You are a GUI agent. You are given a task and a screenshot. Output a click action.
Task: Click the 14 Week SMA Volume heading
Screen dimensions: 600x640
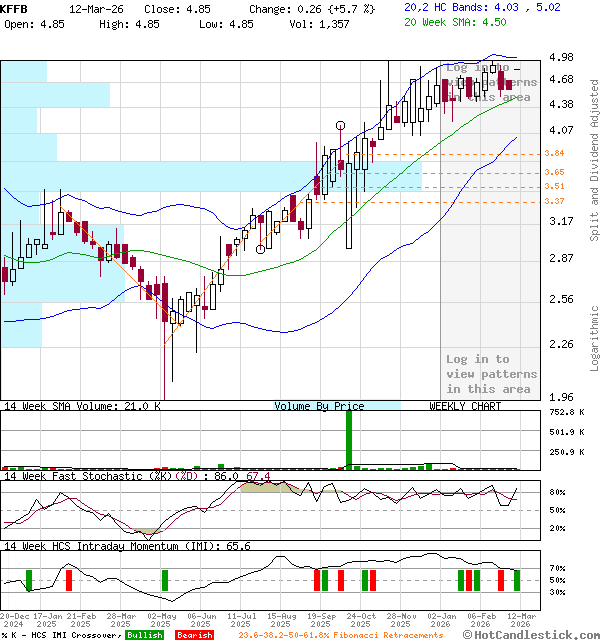(68, 406)
